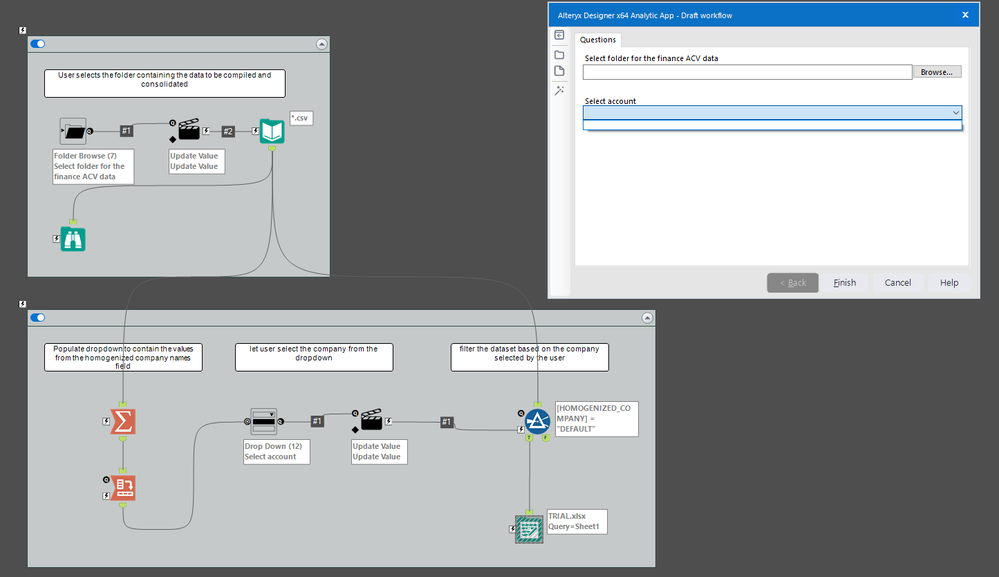Click the document sidebar icon in the Analytic App window
The image size is (999, 577).
coord(559,71)
